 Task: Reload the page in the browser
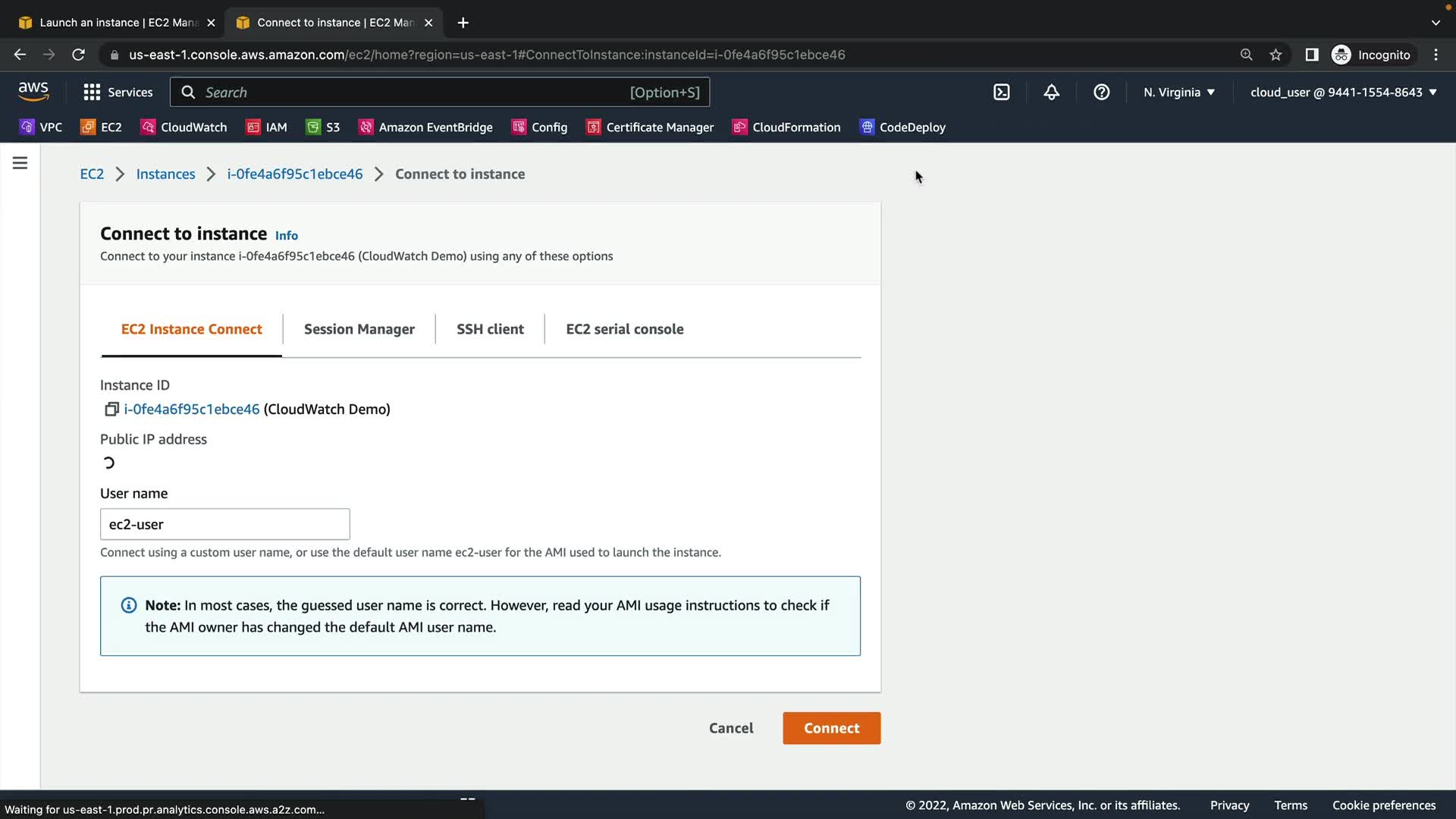[x=78, y=55]
